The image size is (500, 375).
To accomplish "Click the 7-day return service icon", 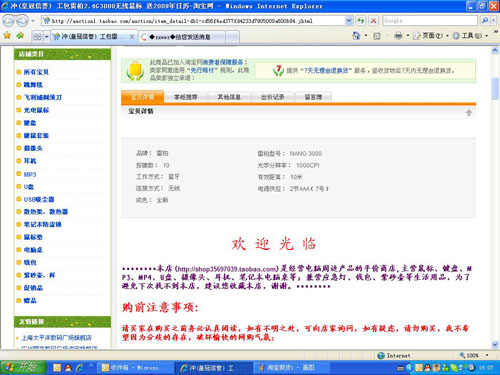I will click(x=278, y=70).
